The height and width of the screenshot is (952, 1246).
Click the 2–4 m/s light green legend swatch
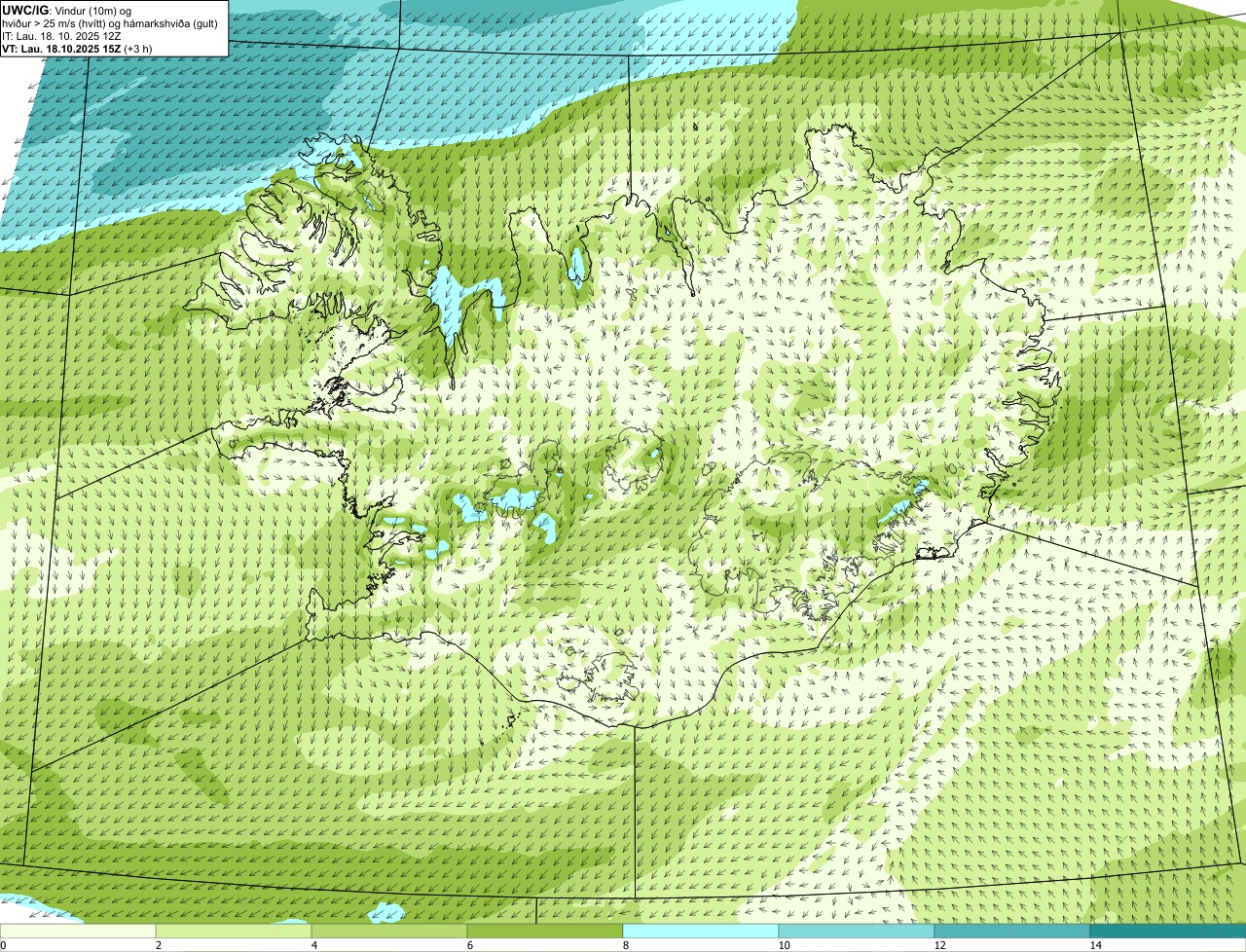[x=234, y=931]
